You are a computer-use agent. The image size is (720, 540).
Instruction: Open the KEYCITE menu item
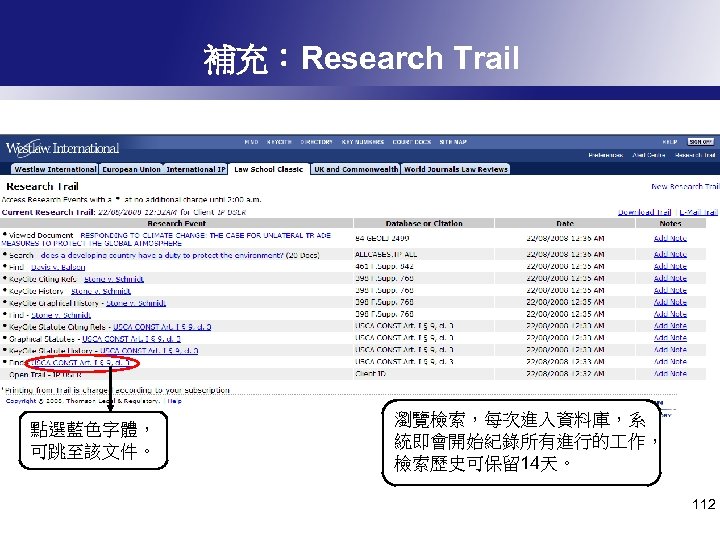tap(279, 142)
